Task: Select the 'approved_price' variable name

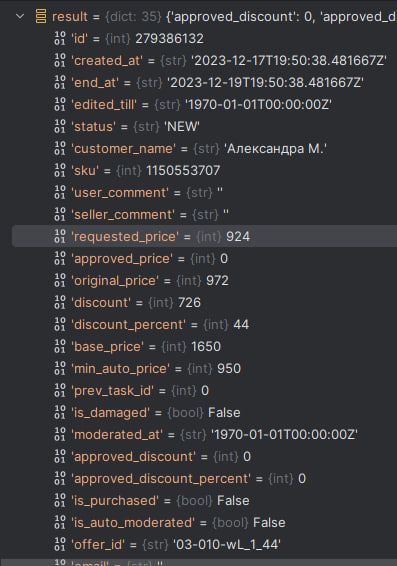Action: (123, 259)
